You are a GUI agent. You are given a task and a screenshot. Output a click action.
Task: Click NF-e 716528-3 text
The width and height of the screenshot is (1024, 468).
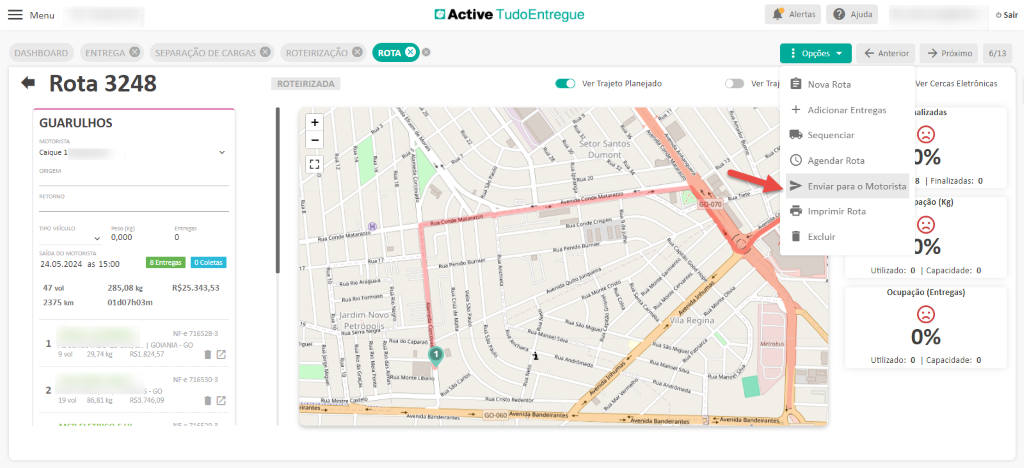(x=195, y=333)
